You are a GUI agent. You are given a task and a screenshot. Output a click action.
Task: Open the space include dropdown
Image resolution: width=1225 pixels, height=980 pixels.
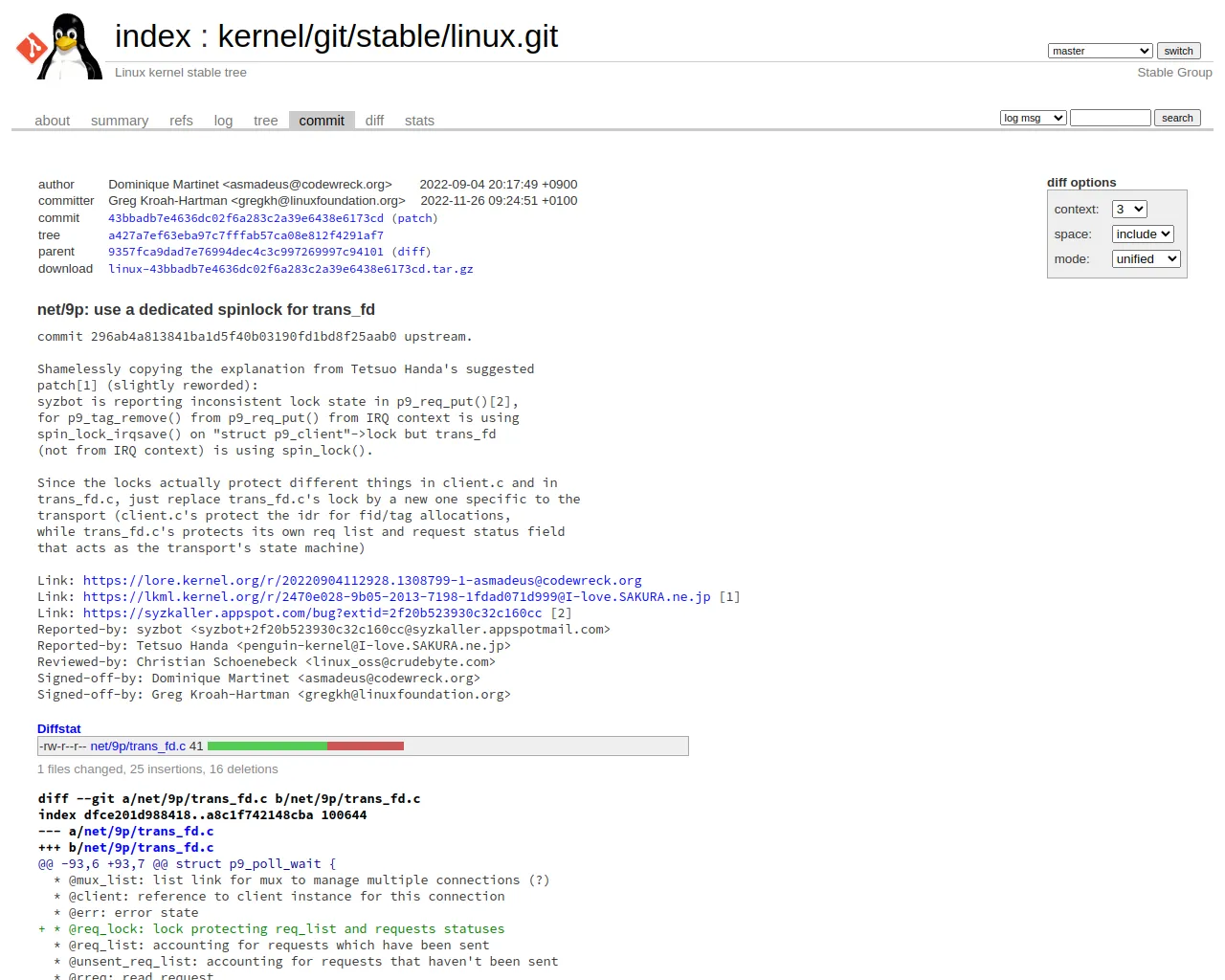pos(1143,234)
